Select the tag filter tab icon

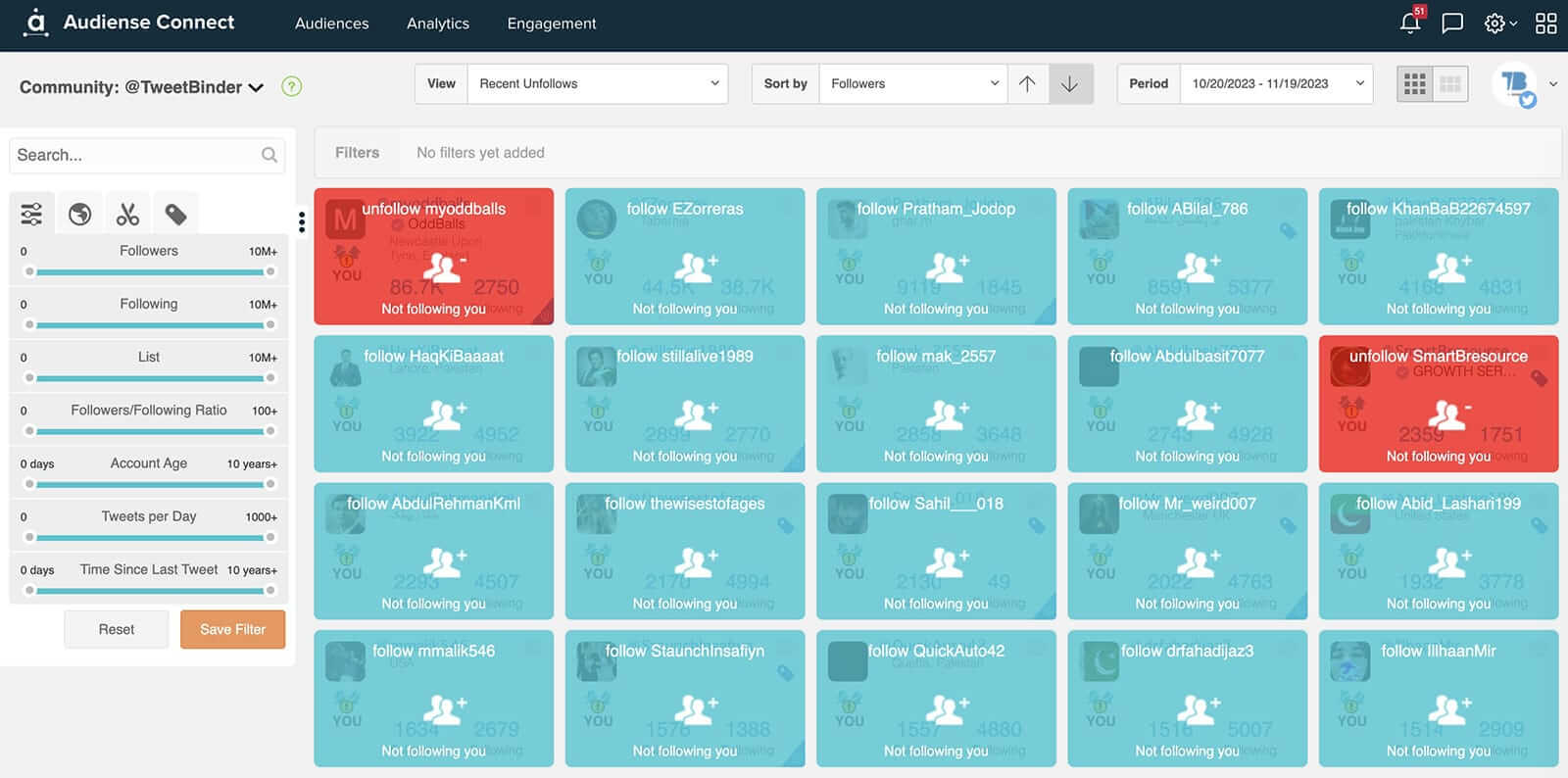175,214
